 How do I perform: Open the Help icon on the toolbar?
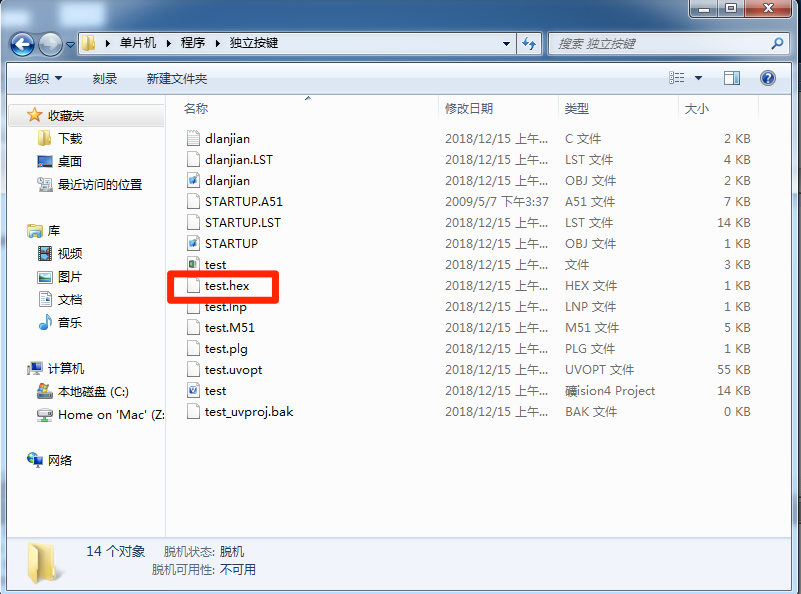point(767,77)
